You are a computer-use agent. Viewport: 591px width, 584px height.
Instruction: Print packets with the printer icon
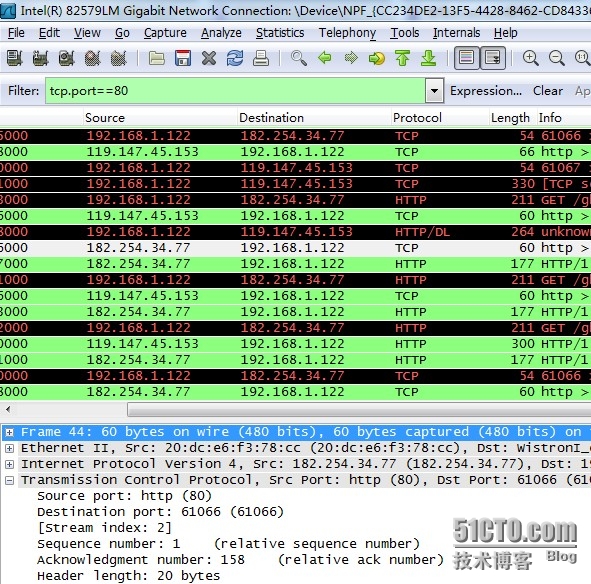click(261, 58)
